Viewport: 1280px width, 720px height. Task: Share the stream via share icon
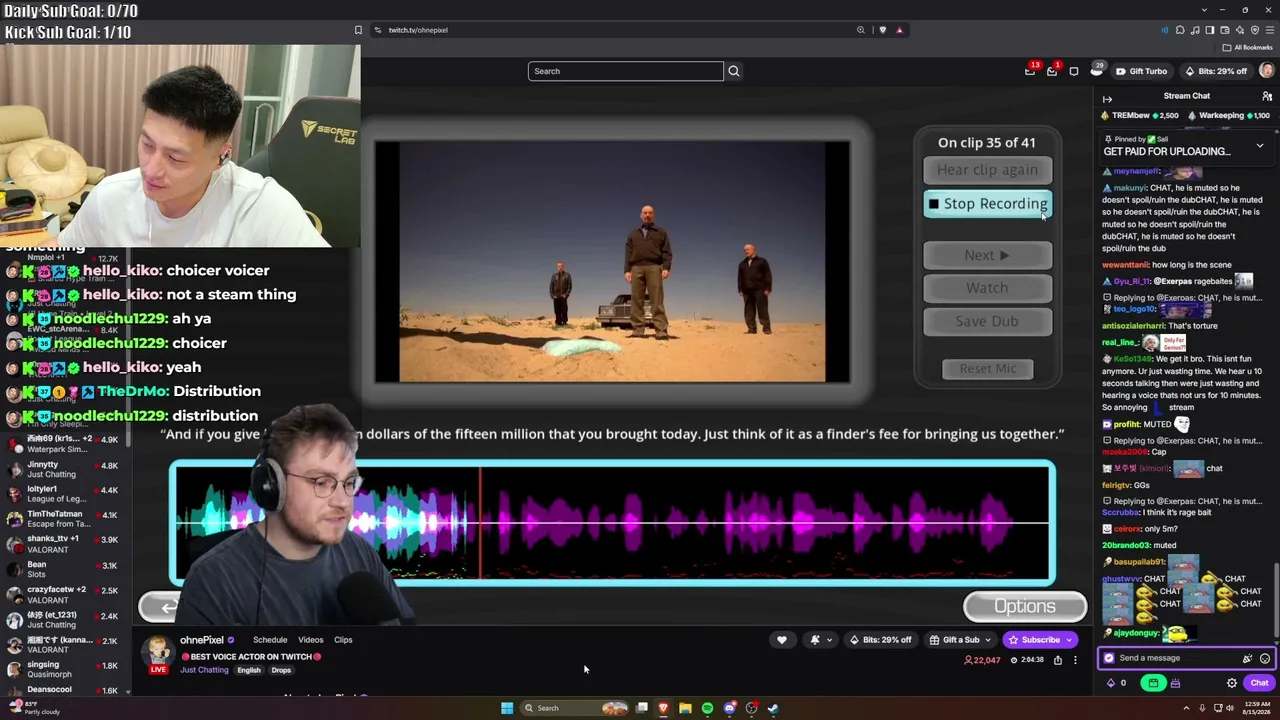pos(1058,660)
